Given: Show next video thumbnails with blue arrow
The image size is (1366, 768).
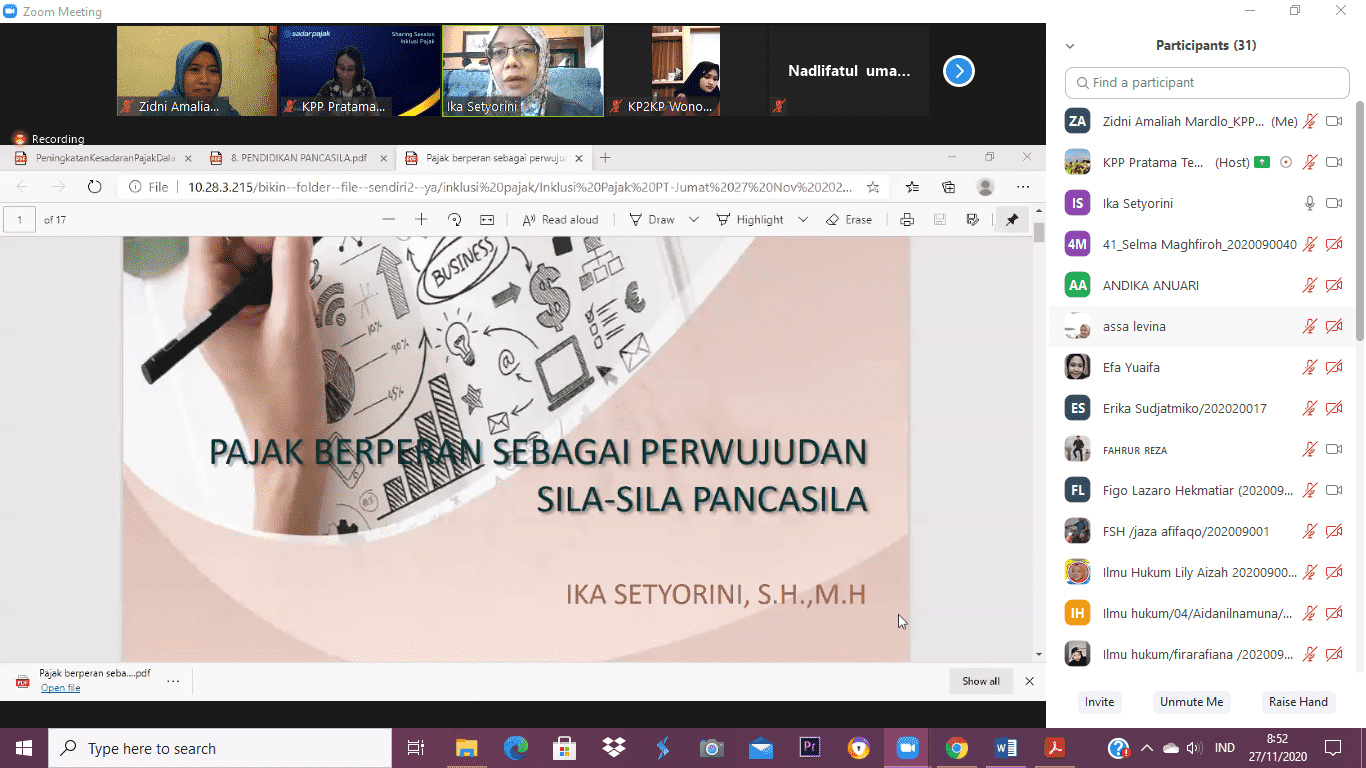Looking at the screenshot, I should click(958, 71).
